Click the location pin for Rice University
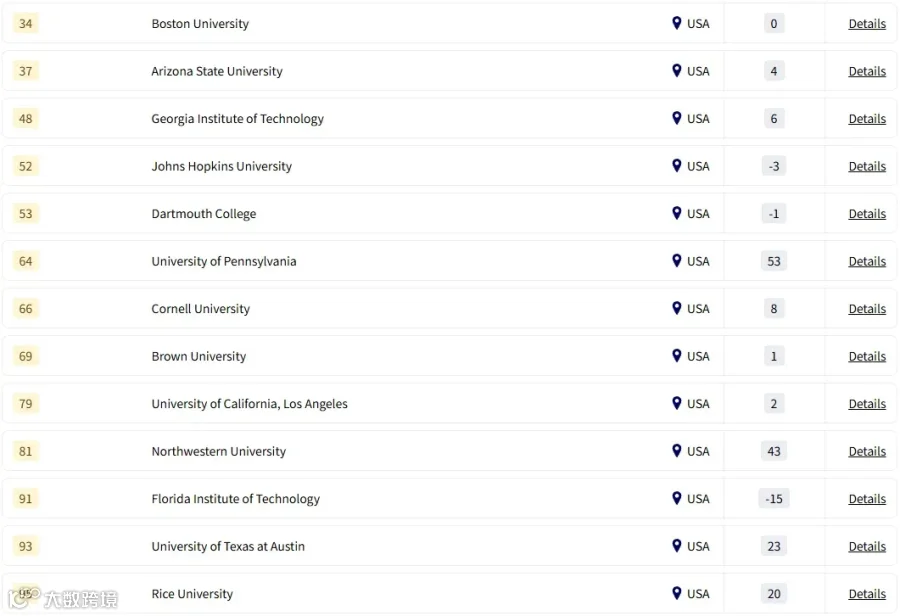Viewport: 900px width, 616px height. click(x=677, y=593)
